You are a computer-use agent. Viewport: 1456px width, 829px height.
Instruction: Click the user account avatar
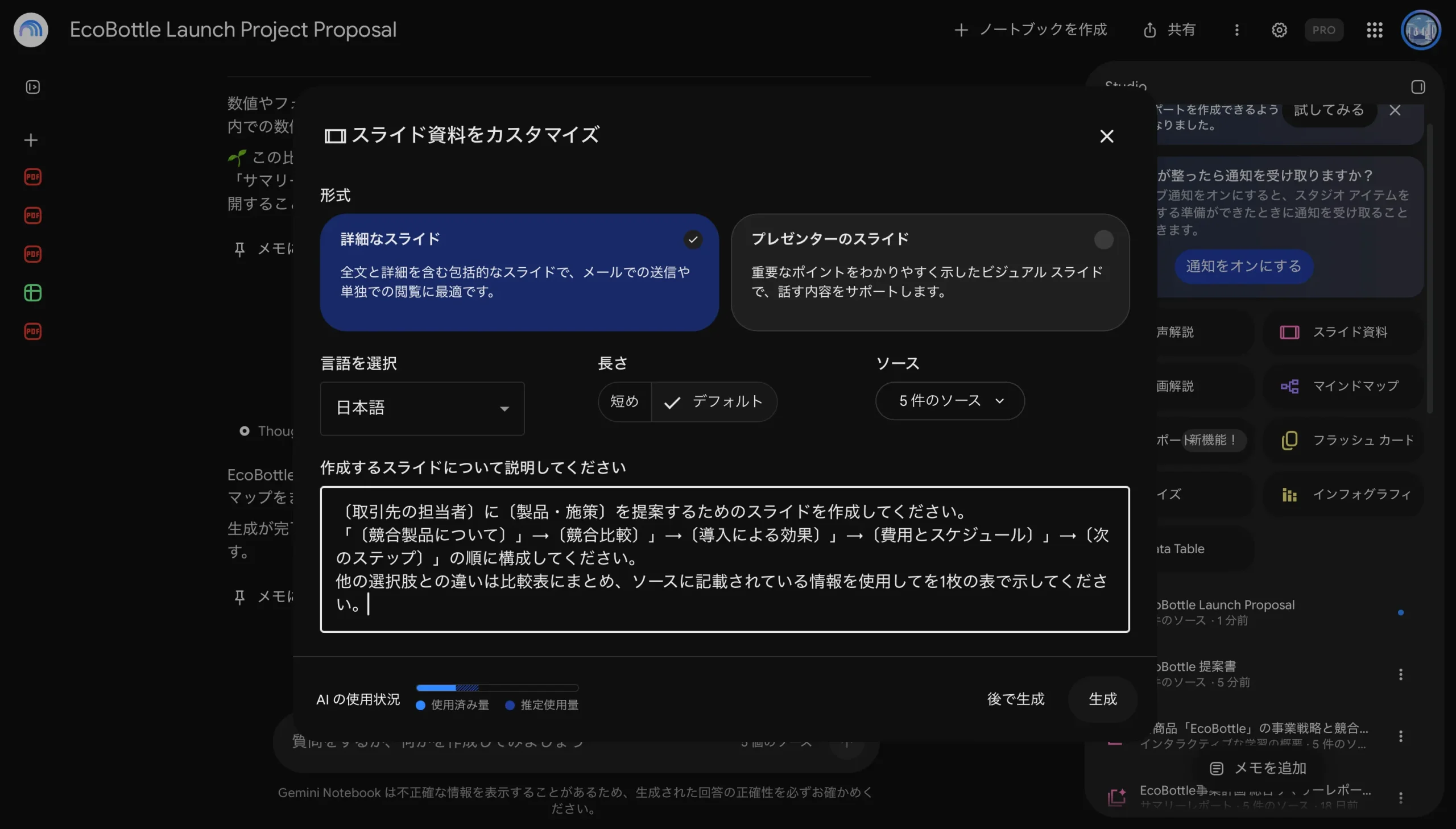1421,30
